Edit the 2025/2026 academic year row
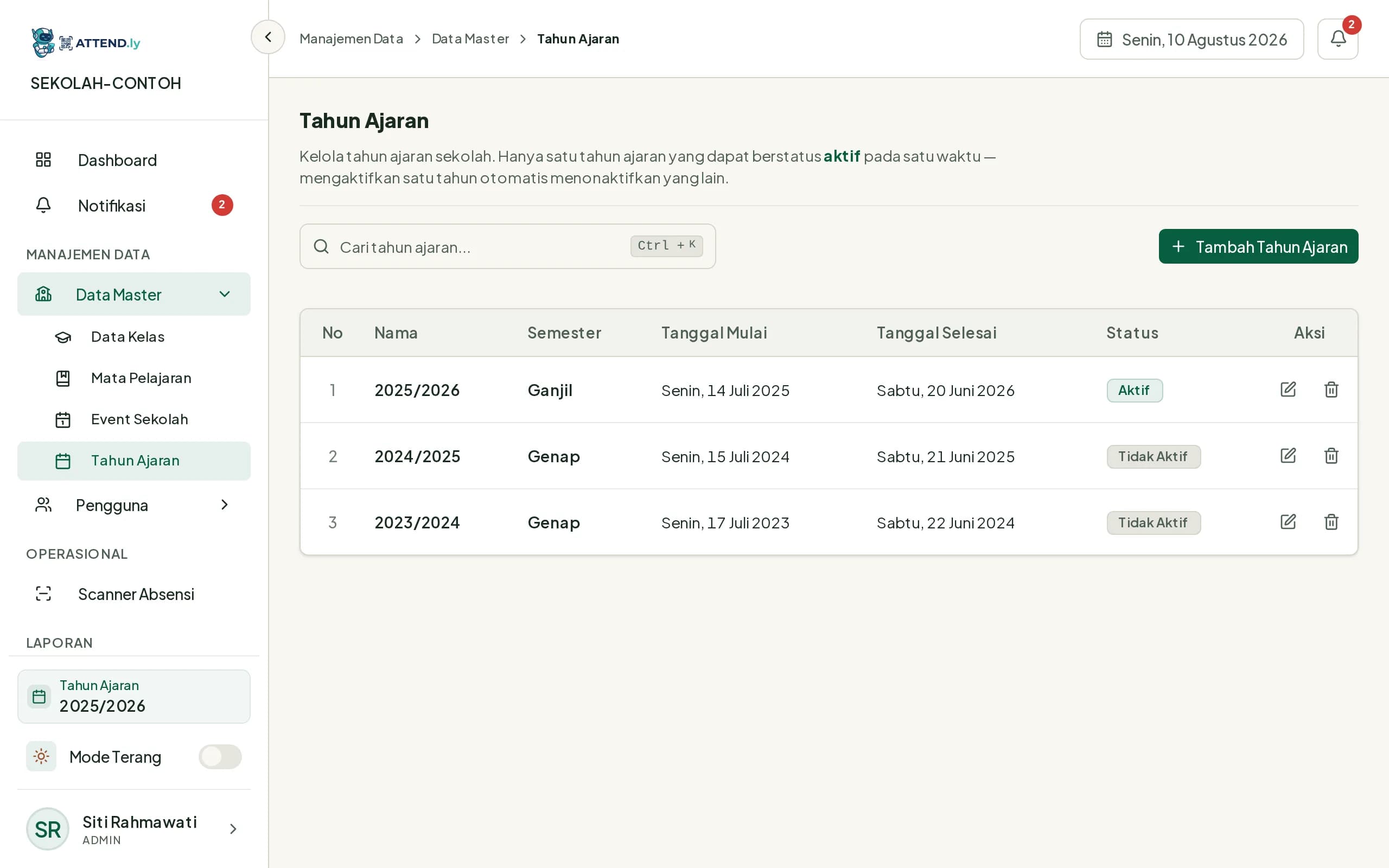This screenshot has width=1389, height=868. [x=1288, y=389]
